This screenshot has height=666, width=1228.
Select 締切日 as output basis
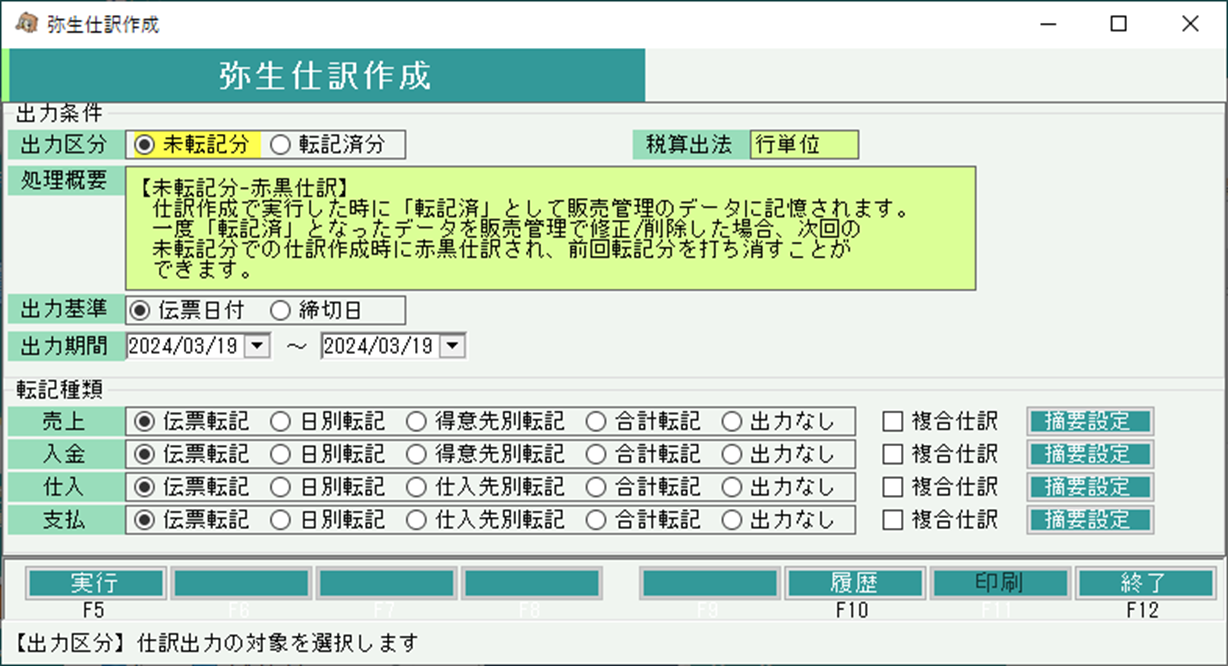[281, 311]
